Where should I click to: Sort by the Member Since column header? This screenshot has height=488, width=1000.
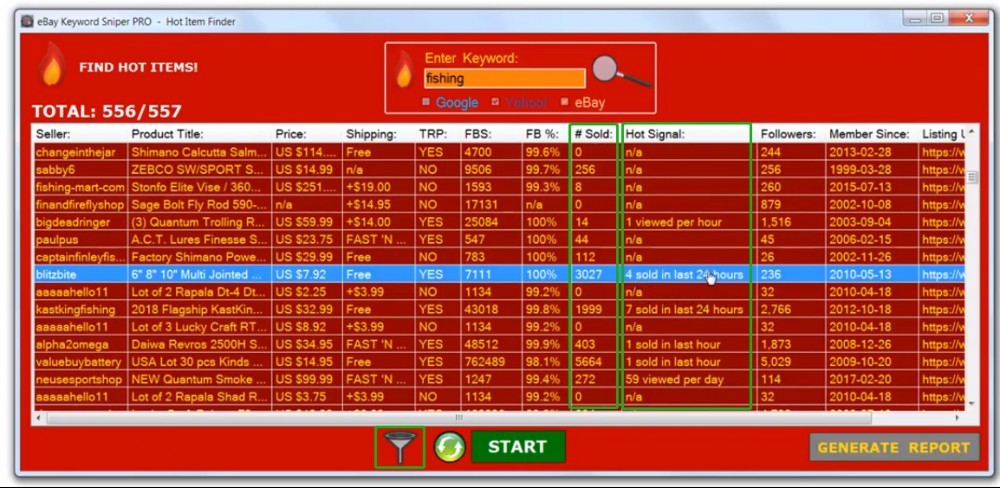[x=871, y=134]
